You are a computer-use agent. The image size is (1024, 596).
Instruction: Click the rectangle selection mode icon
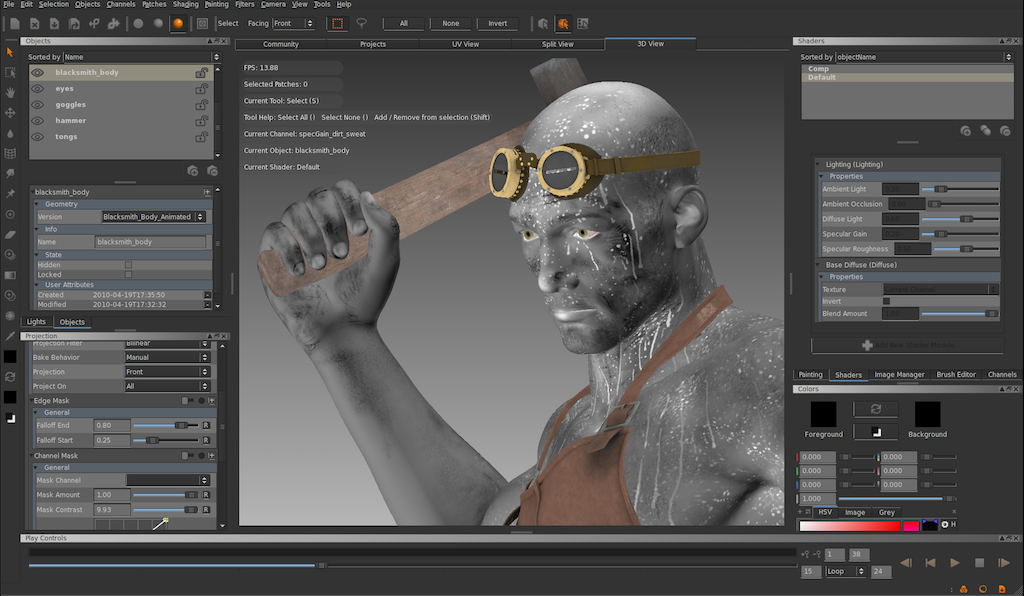(x=337, y=23)
